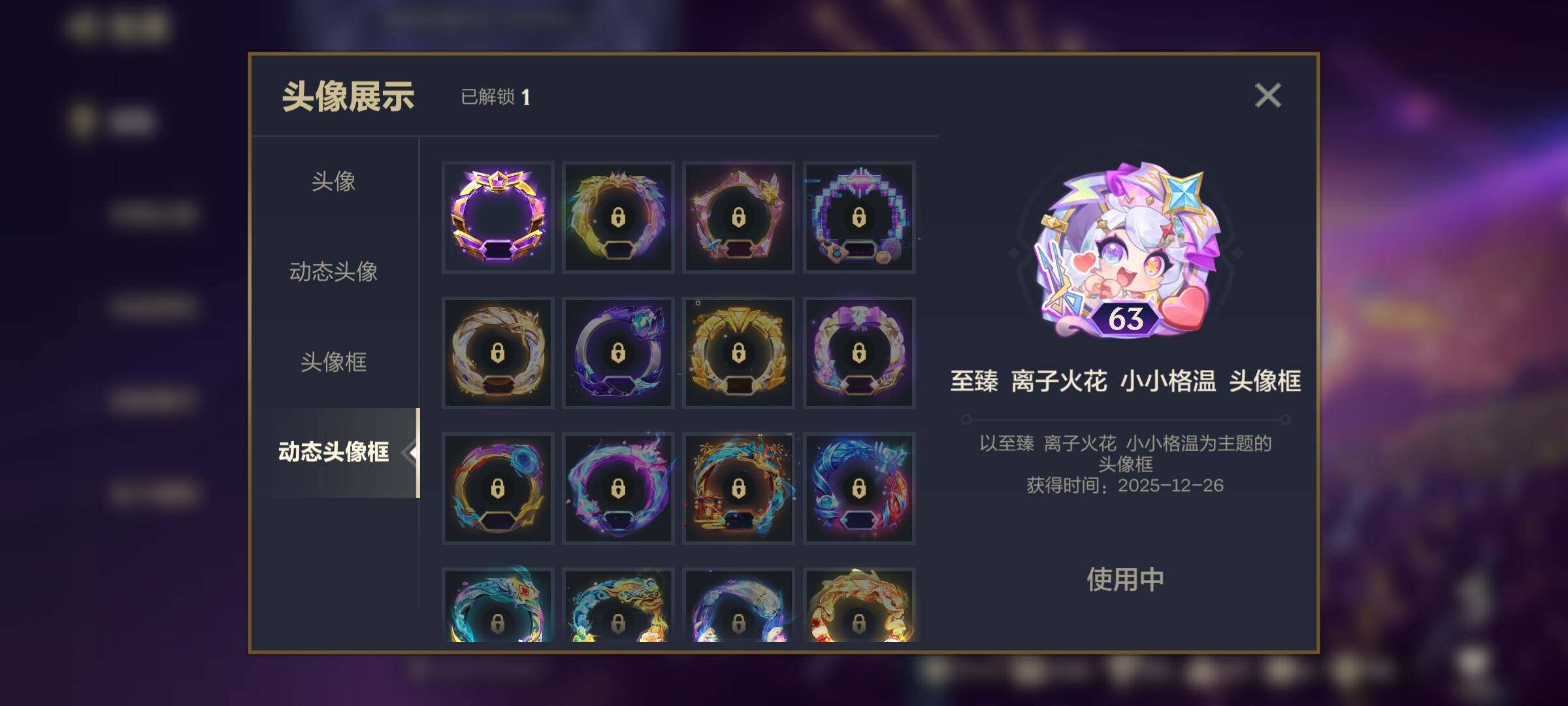Select the locked blue and red dragon frame
The image size is (1568, 706).
[859, 488]
